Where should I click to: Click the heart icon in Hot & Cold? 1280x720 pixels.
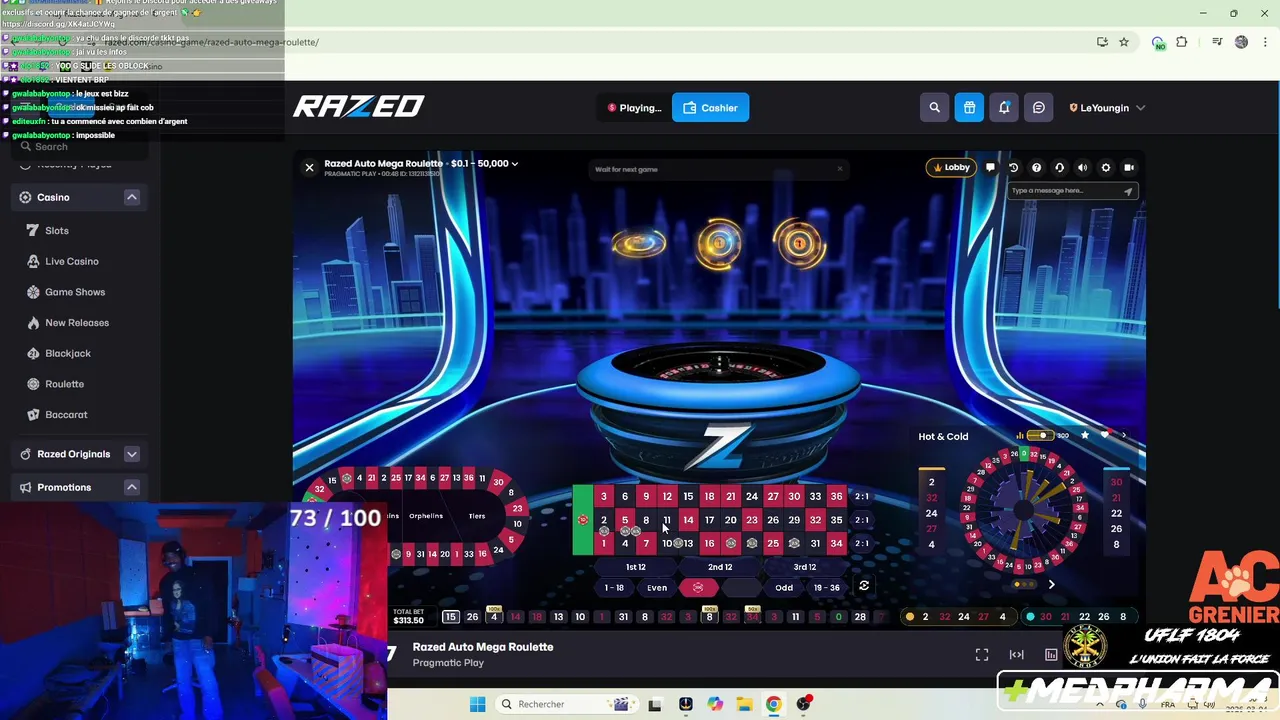point(1105,436)
